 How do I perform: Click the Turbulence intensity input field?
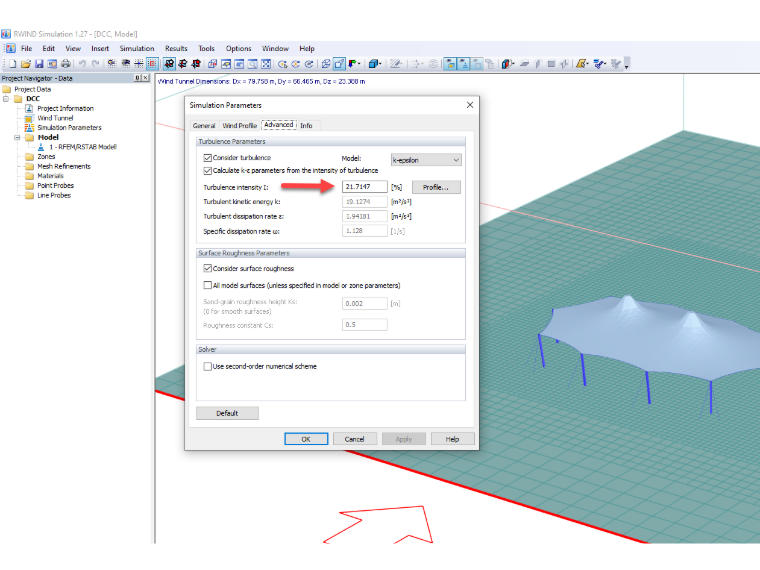coord(364,187)
